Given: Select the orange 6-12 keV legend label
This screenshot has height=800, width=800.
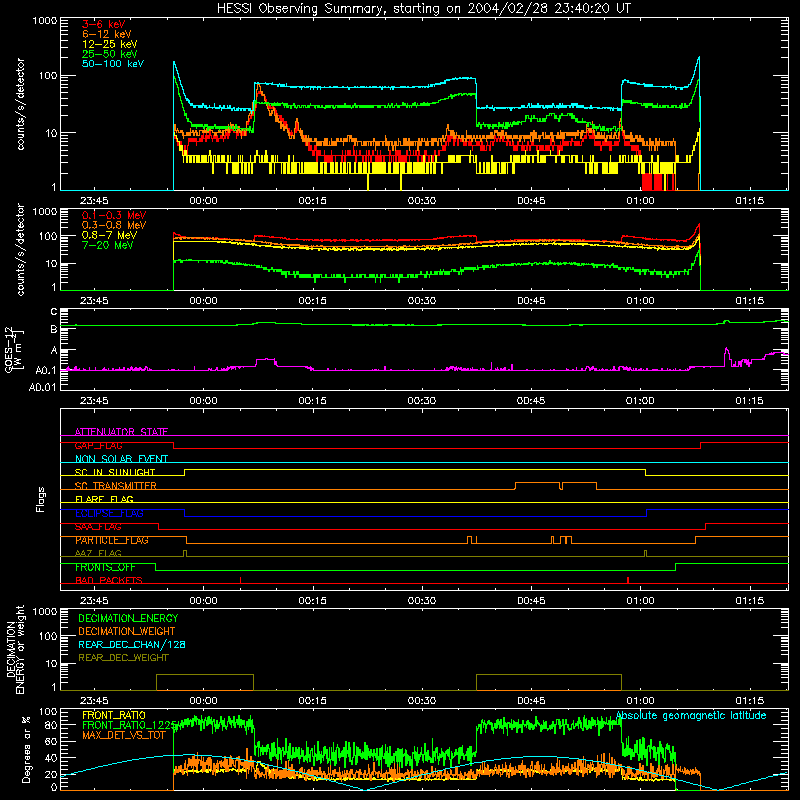Looking at the screenshot, I should click(x=107, y=34).
